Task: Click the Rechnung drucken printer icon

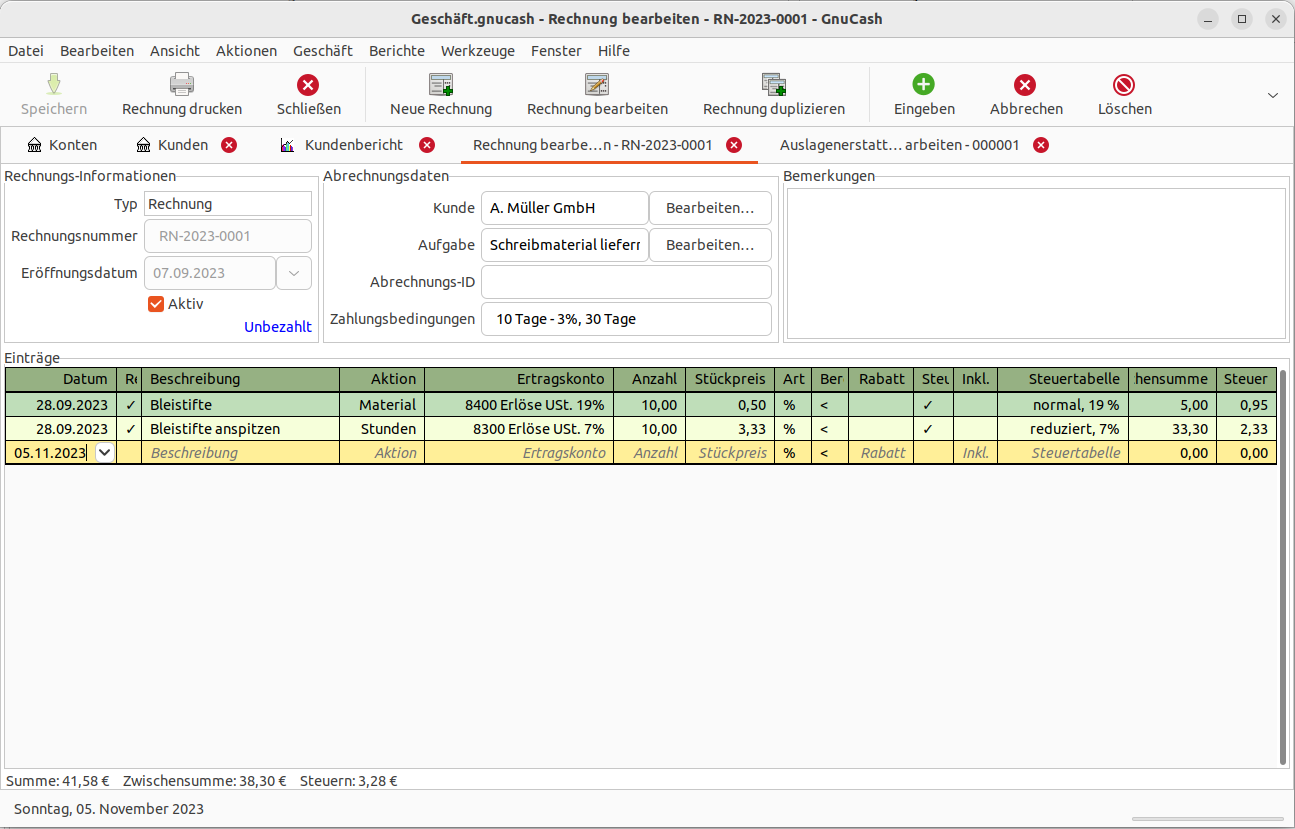Action: [x=181, y=85]
